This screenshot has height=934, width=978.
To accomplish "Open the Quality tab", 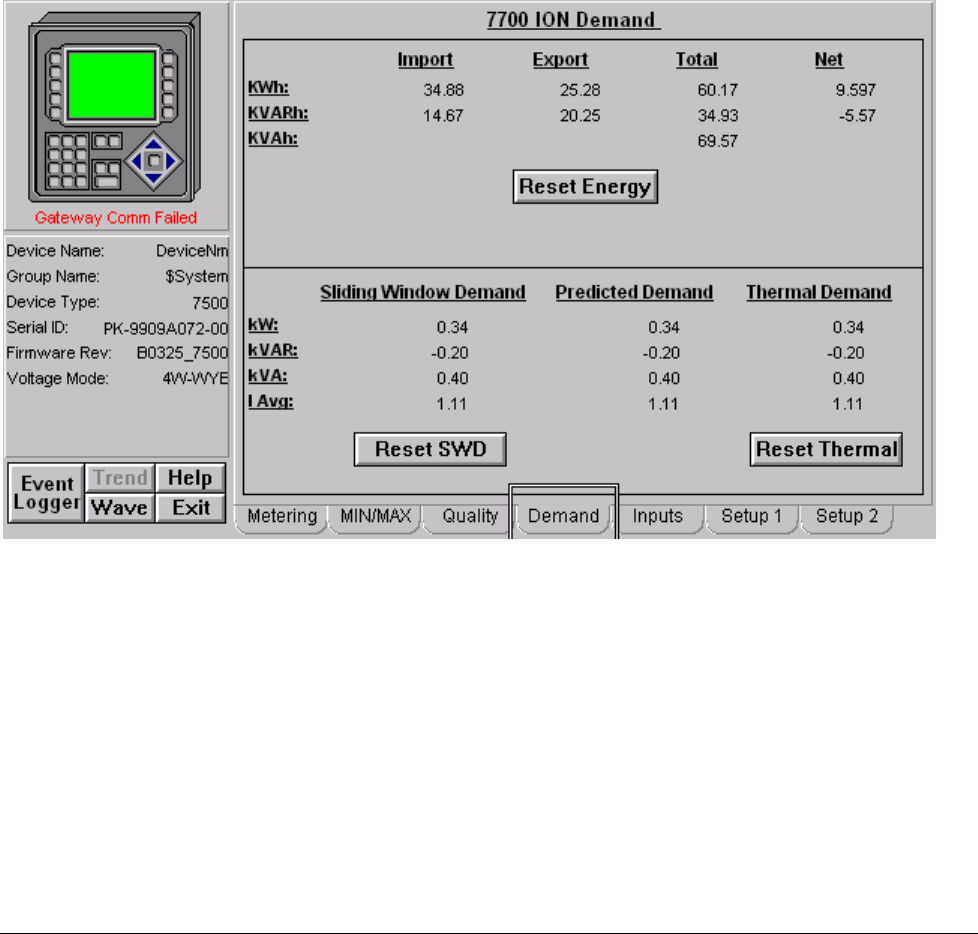I will point(470,517).
